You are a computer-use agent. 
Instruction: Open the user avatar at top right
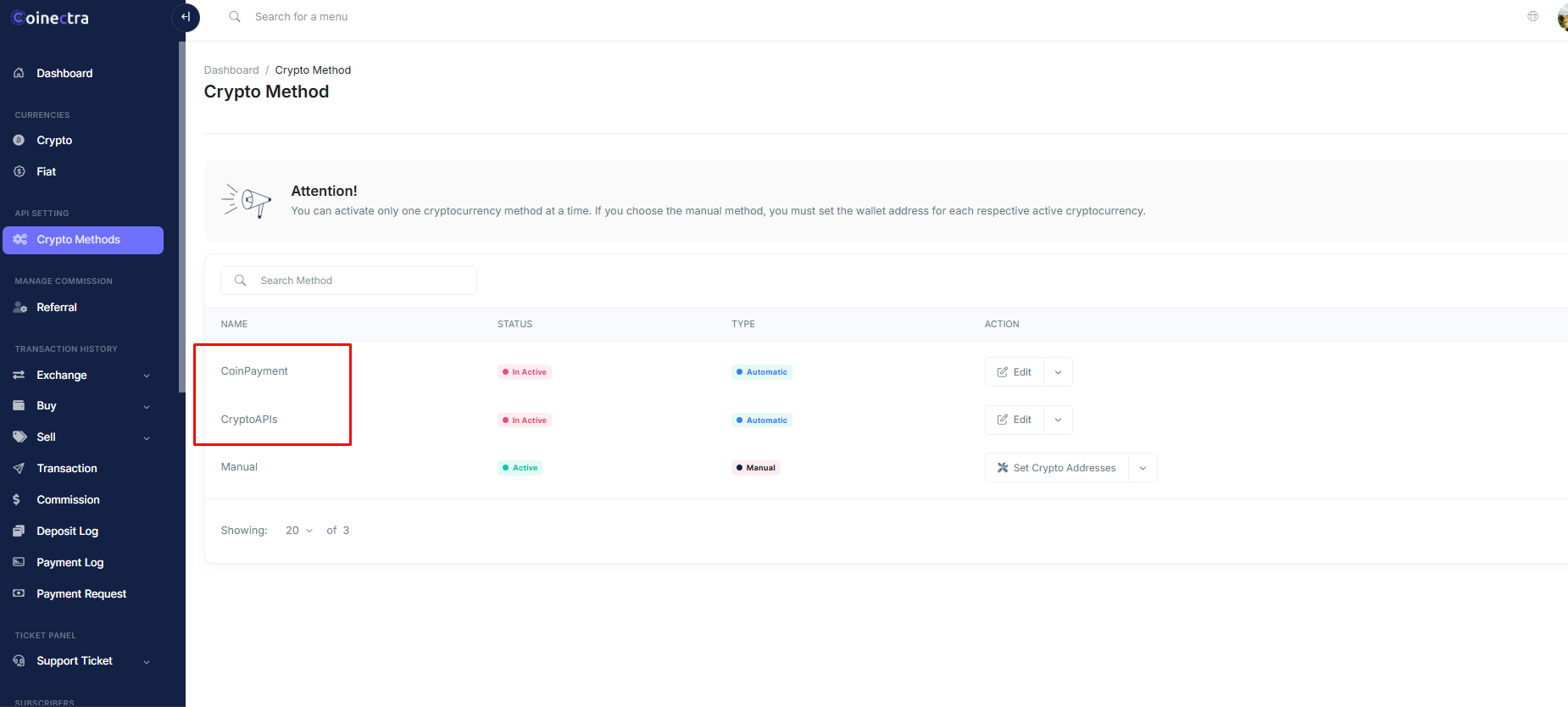click(x=1562, y=17)
